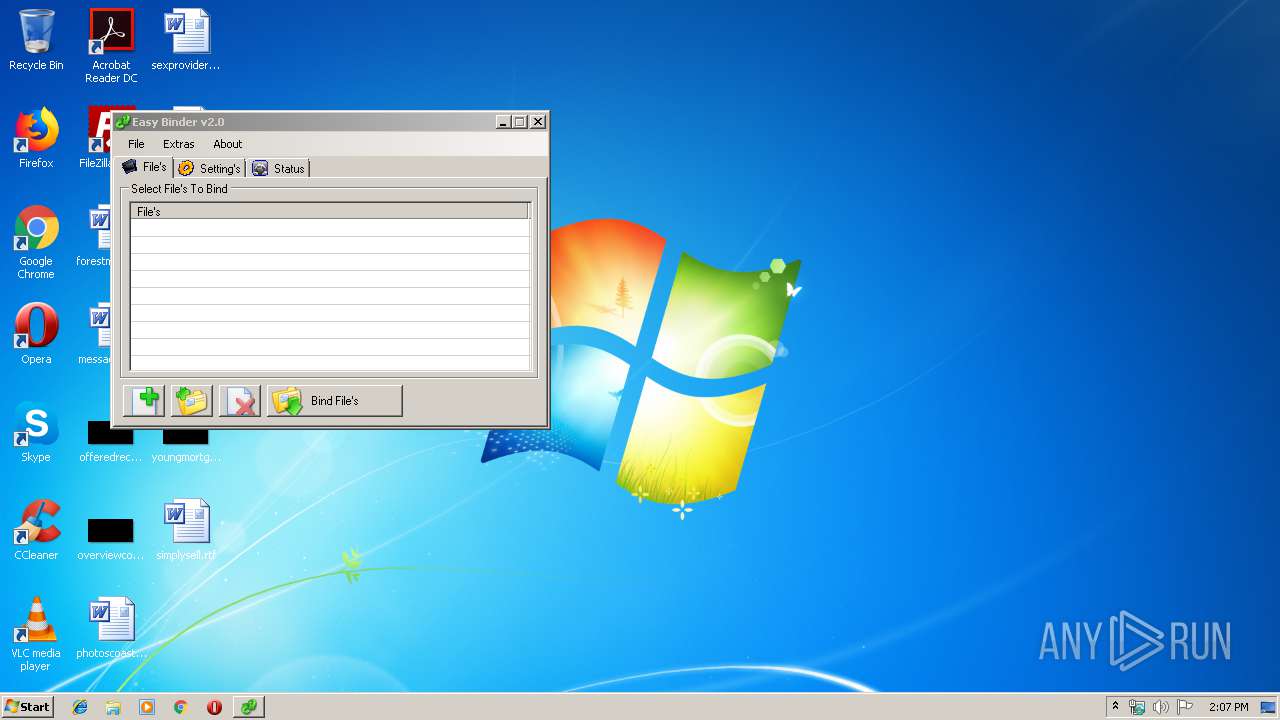Screen dimensions: 1280x720
Task: Select the Recycle Bin desktop icon
Action: click(36, 40)
